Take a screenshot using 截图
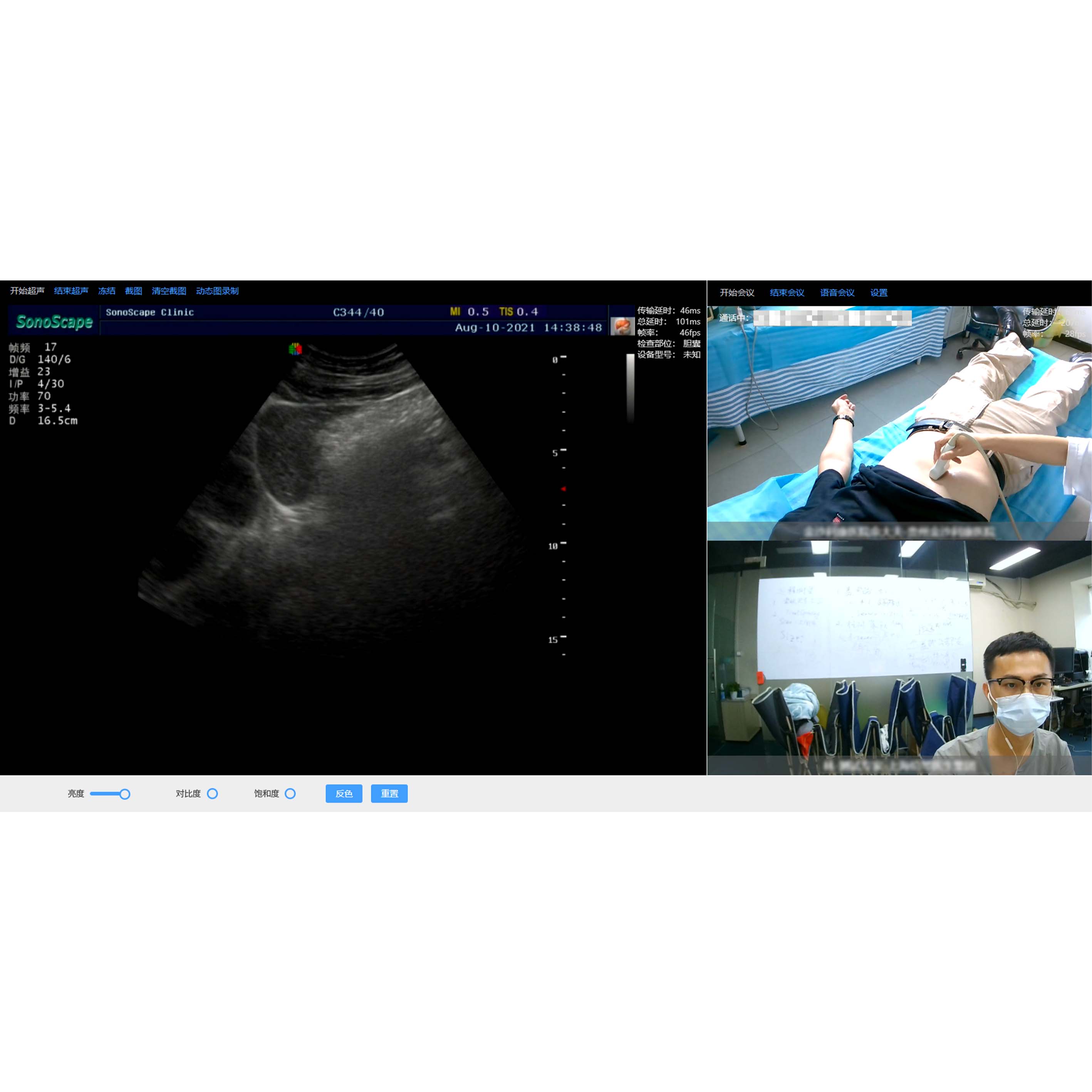Viewport: 1092px width, 1092px height. (133, 290)
